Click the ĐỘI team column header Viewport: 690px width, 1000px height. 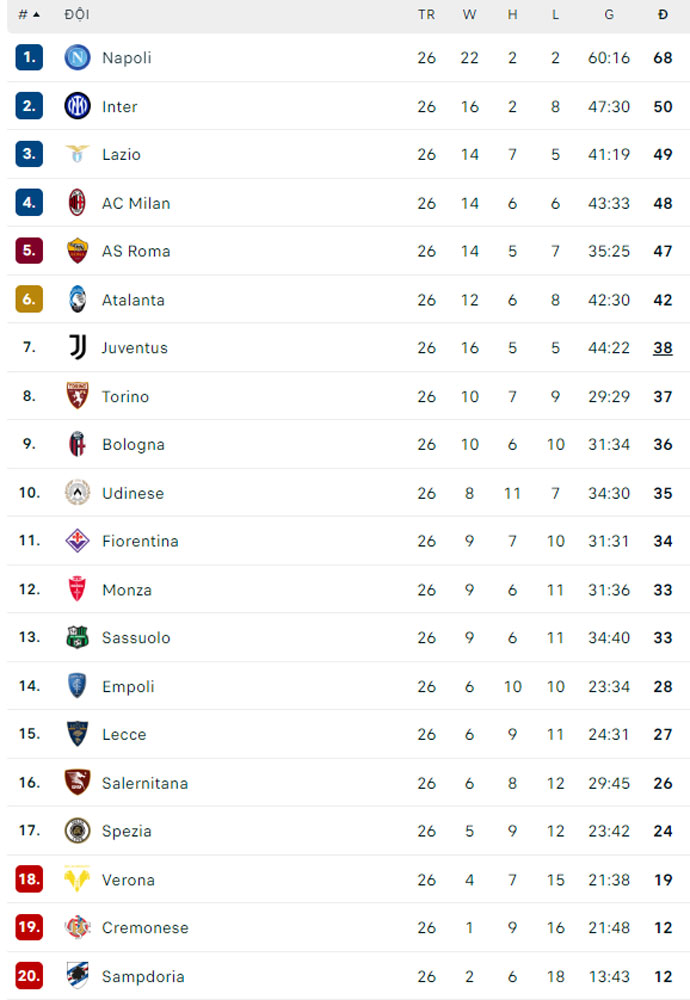click(x=76, y=15)
